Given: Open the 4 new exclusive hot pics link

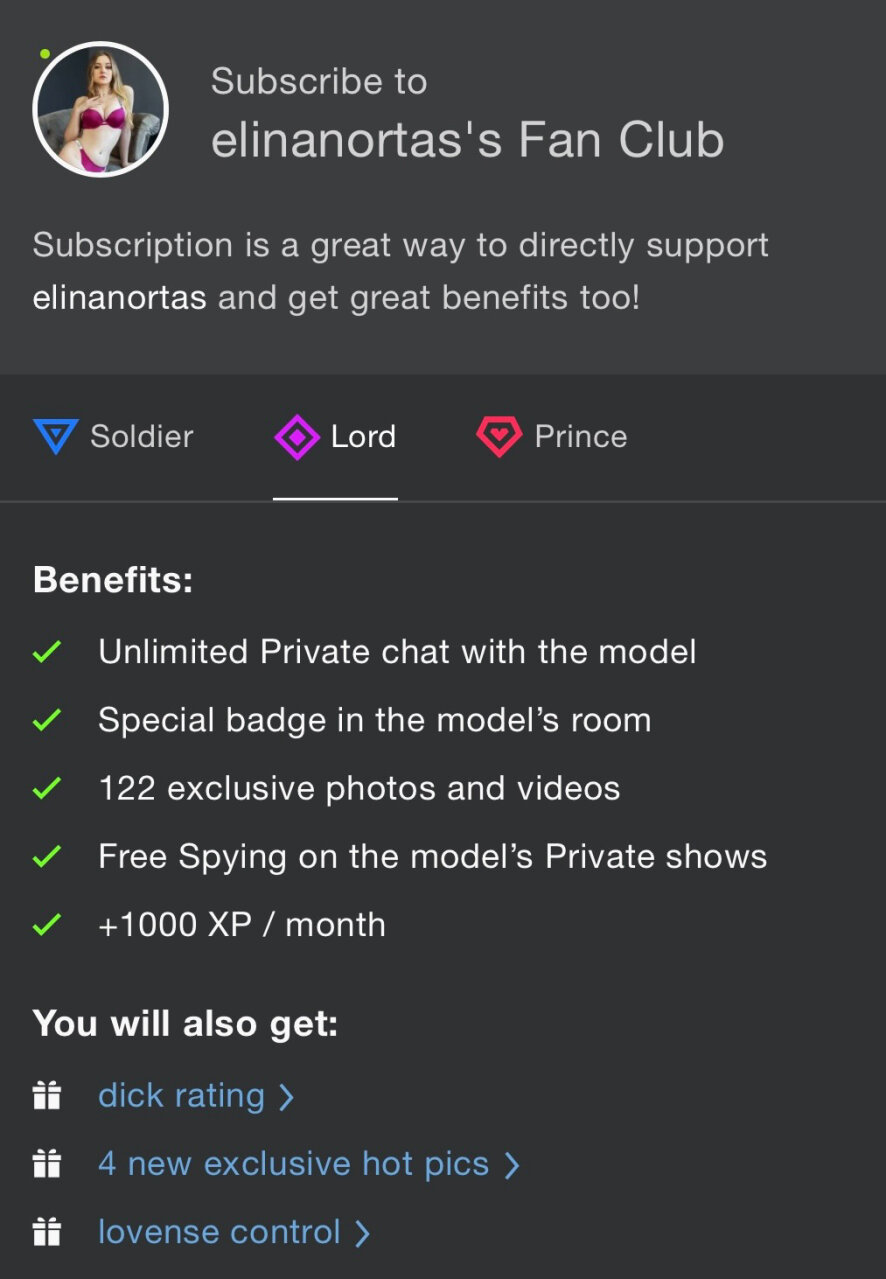Looking at the screenshot, I should [x=293, y=1164].
